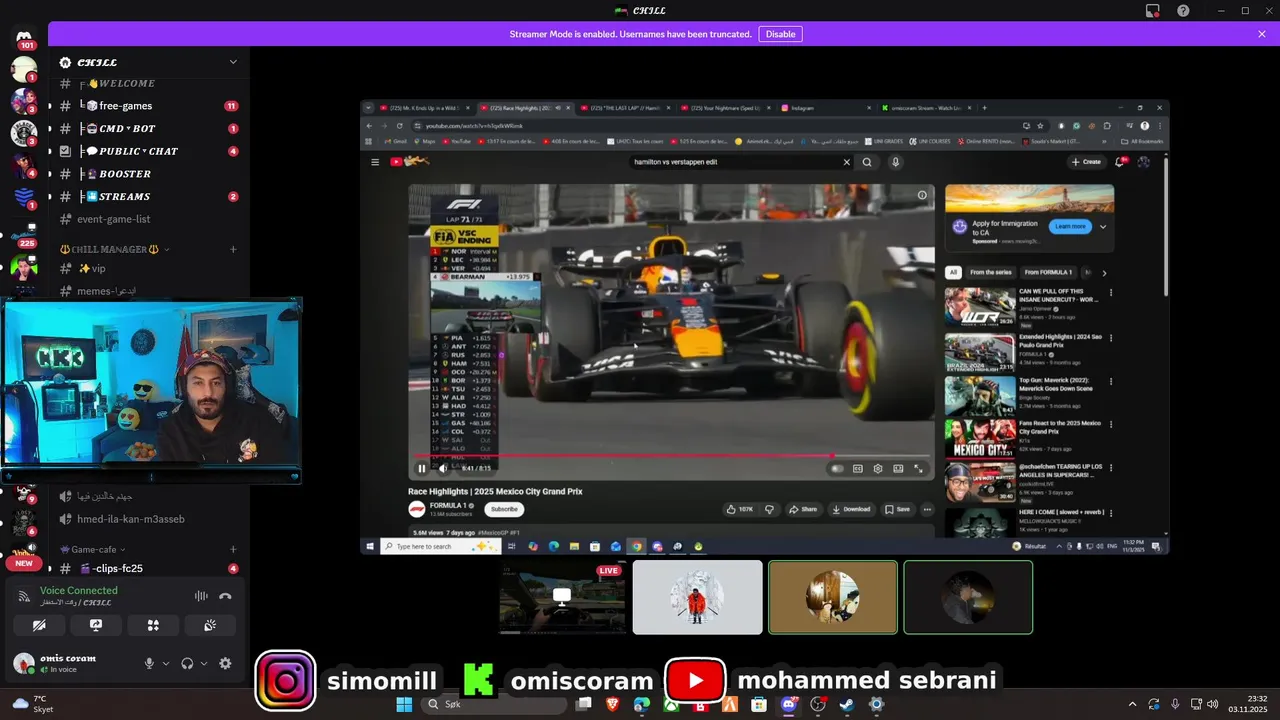1280x720 pixels.
Task: Share the Race Highlights video
Action: 803,509
